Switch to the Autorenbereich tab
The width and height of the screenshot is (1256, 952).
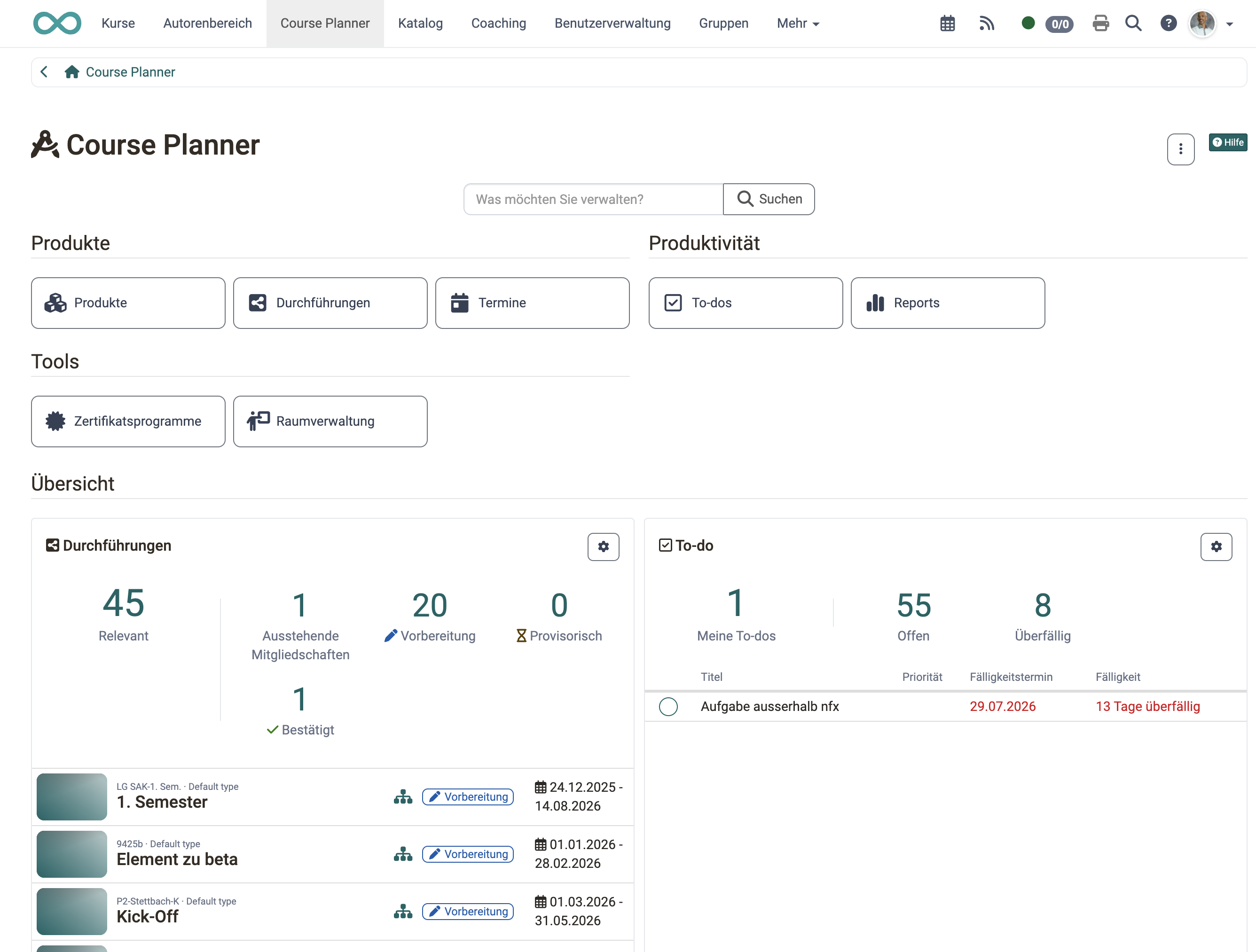(207, 23)
